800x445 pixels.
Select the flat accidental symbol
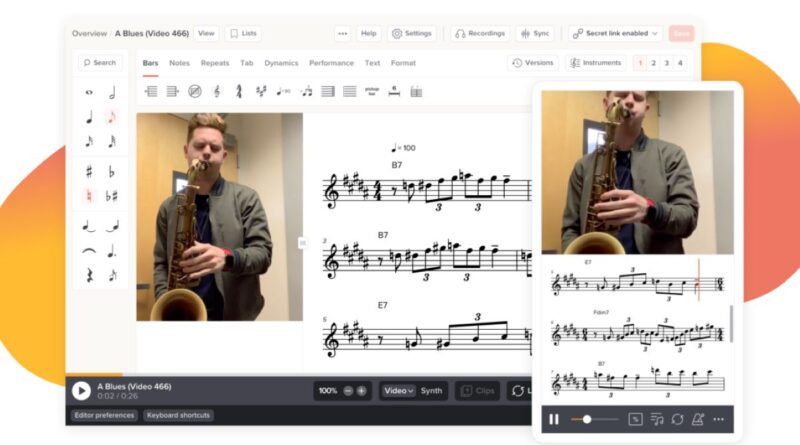112,171
